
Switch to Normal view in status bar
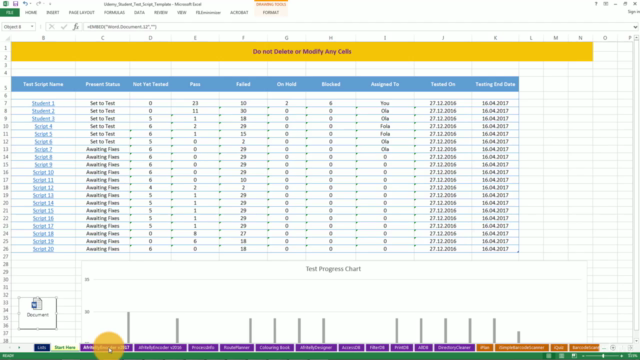[549, 356]
